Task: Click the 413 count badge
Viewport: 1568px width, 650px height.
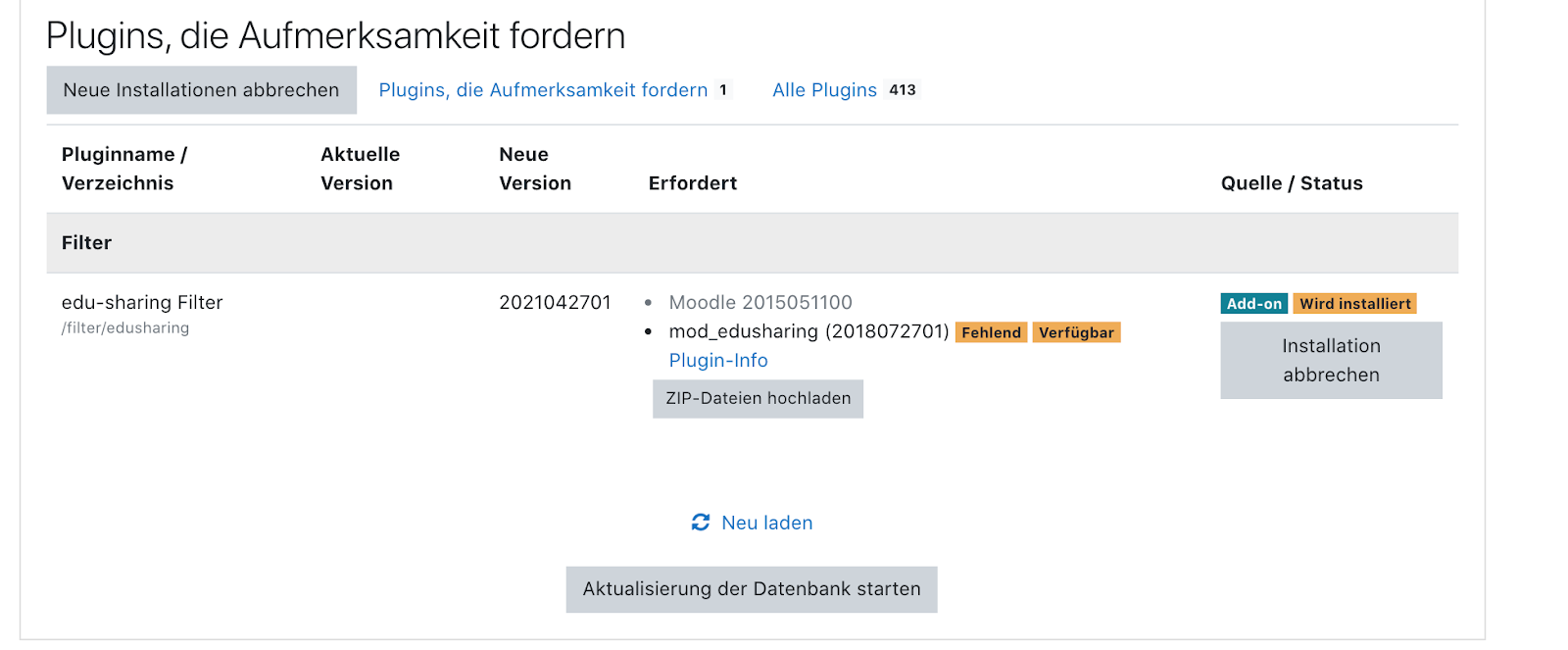Action: (903, 90)
